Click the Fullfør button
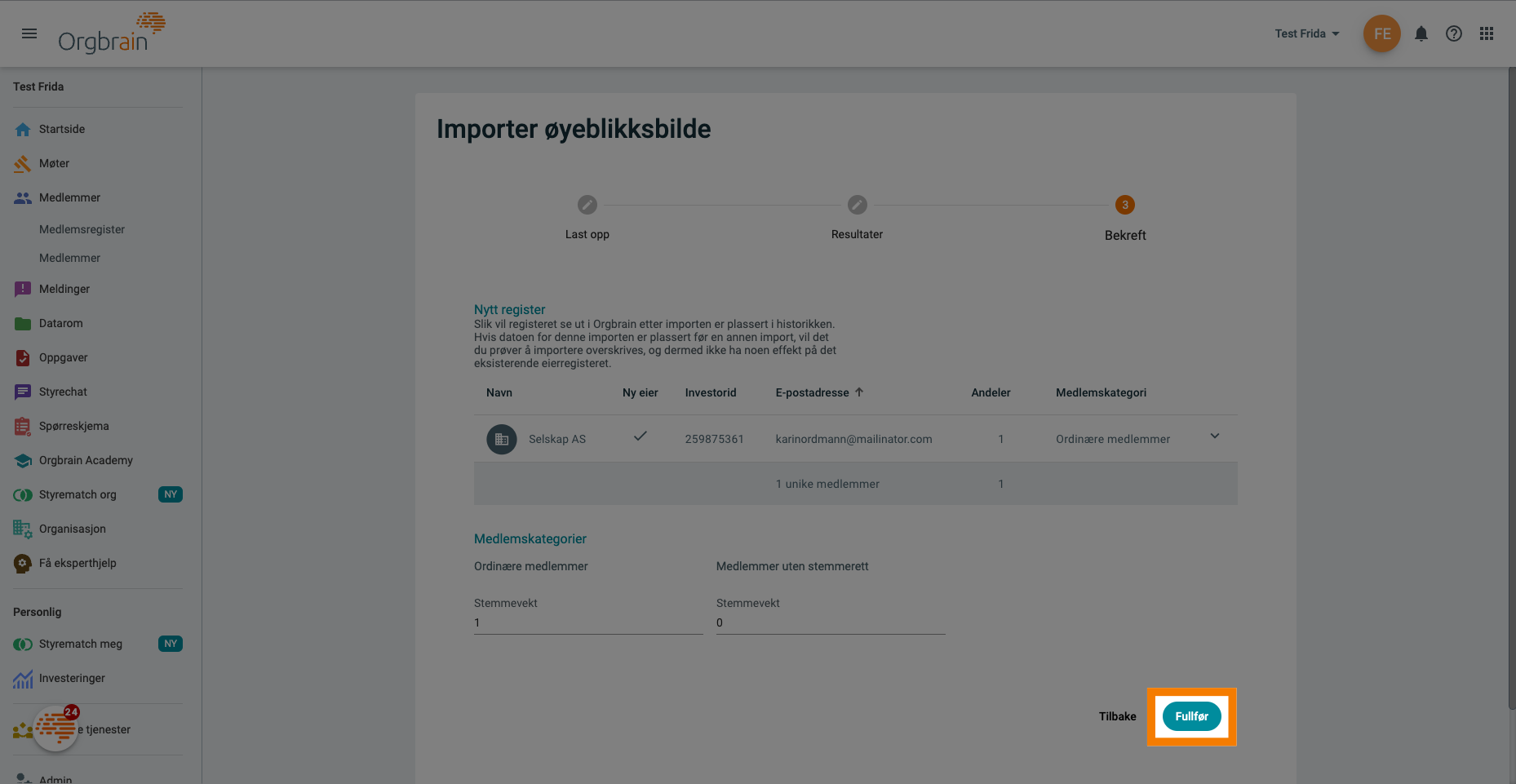 coord(1192,716)
